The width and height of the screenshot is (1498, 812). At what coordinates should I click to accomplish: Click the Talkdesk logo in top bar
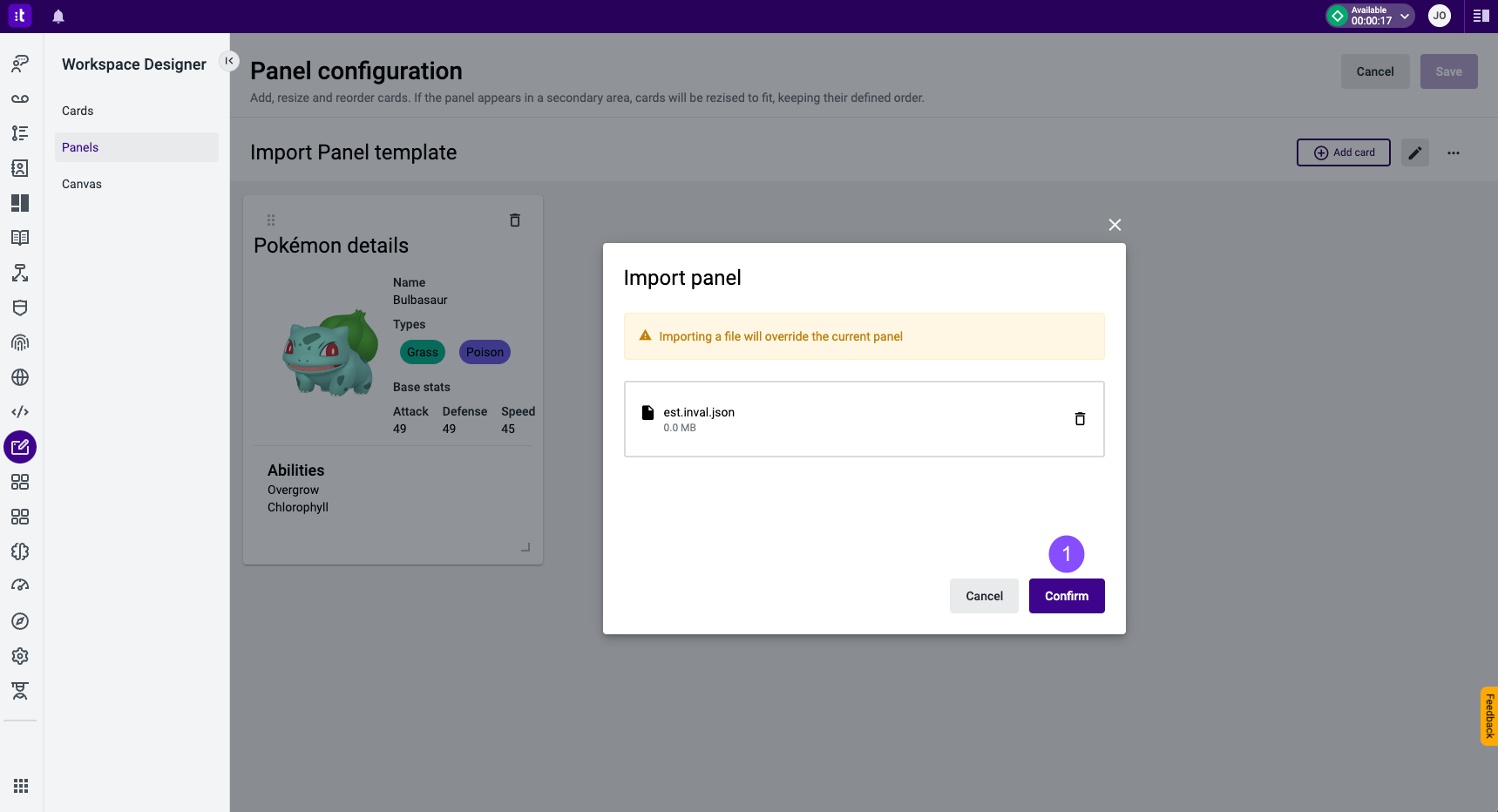click(19, 16)
